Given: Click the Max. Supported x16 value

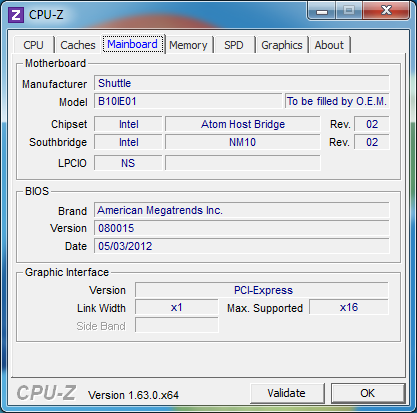Looking at the screenshot, I should pyautogui.click(x=349, y=307).
